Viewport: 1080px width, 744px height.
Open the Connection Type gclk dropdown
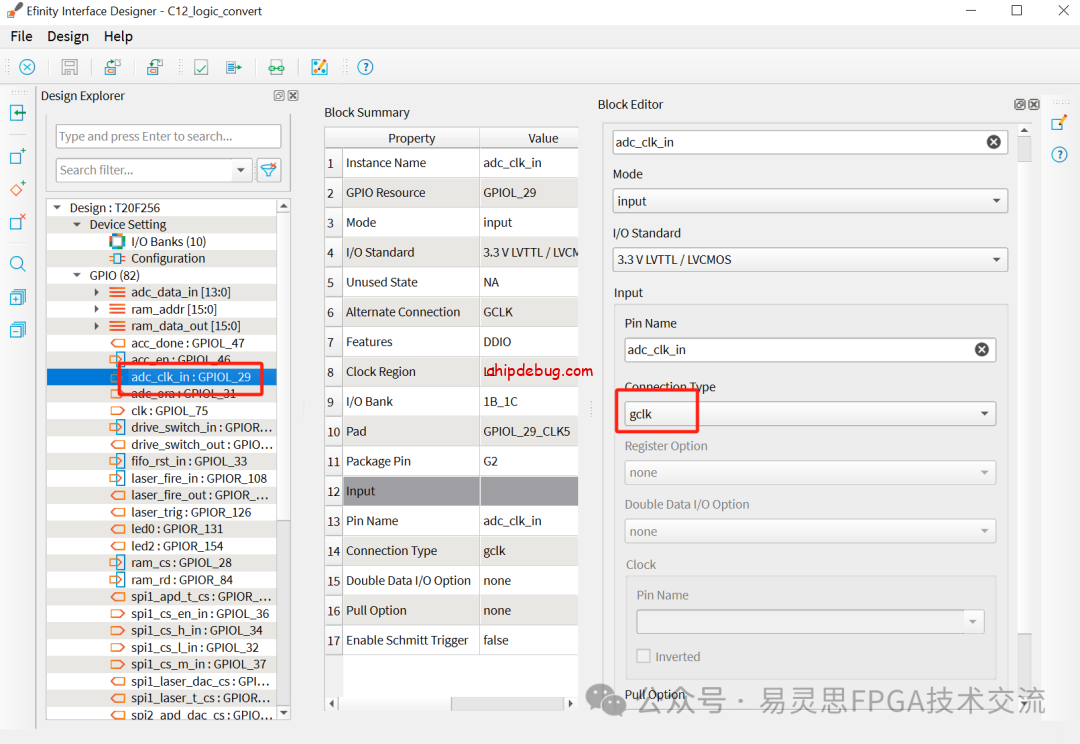809,413
